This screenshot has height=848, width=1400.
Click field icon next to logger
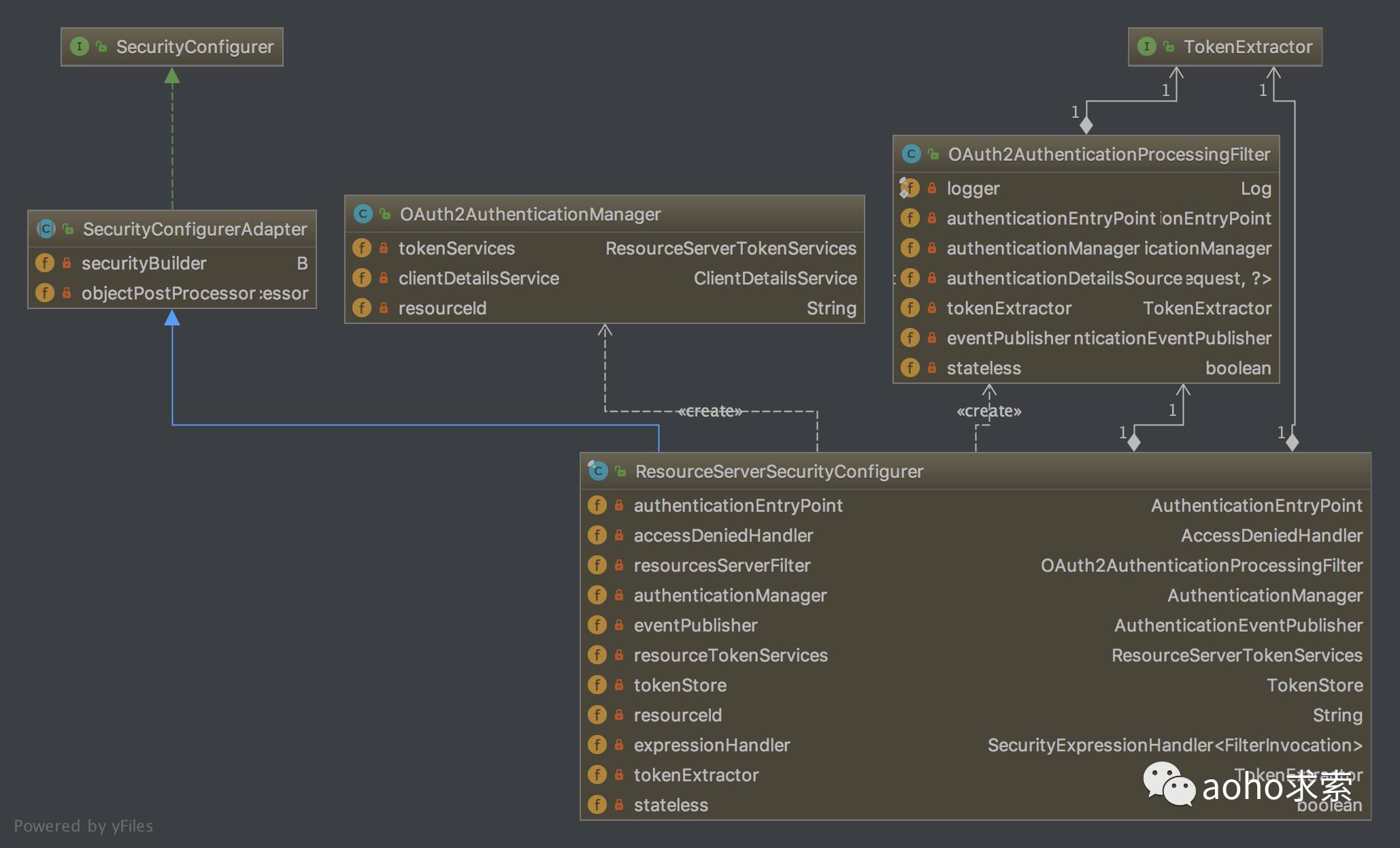point(910,188)
